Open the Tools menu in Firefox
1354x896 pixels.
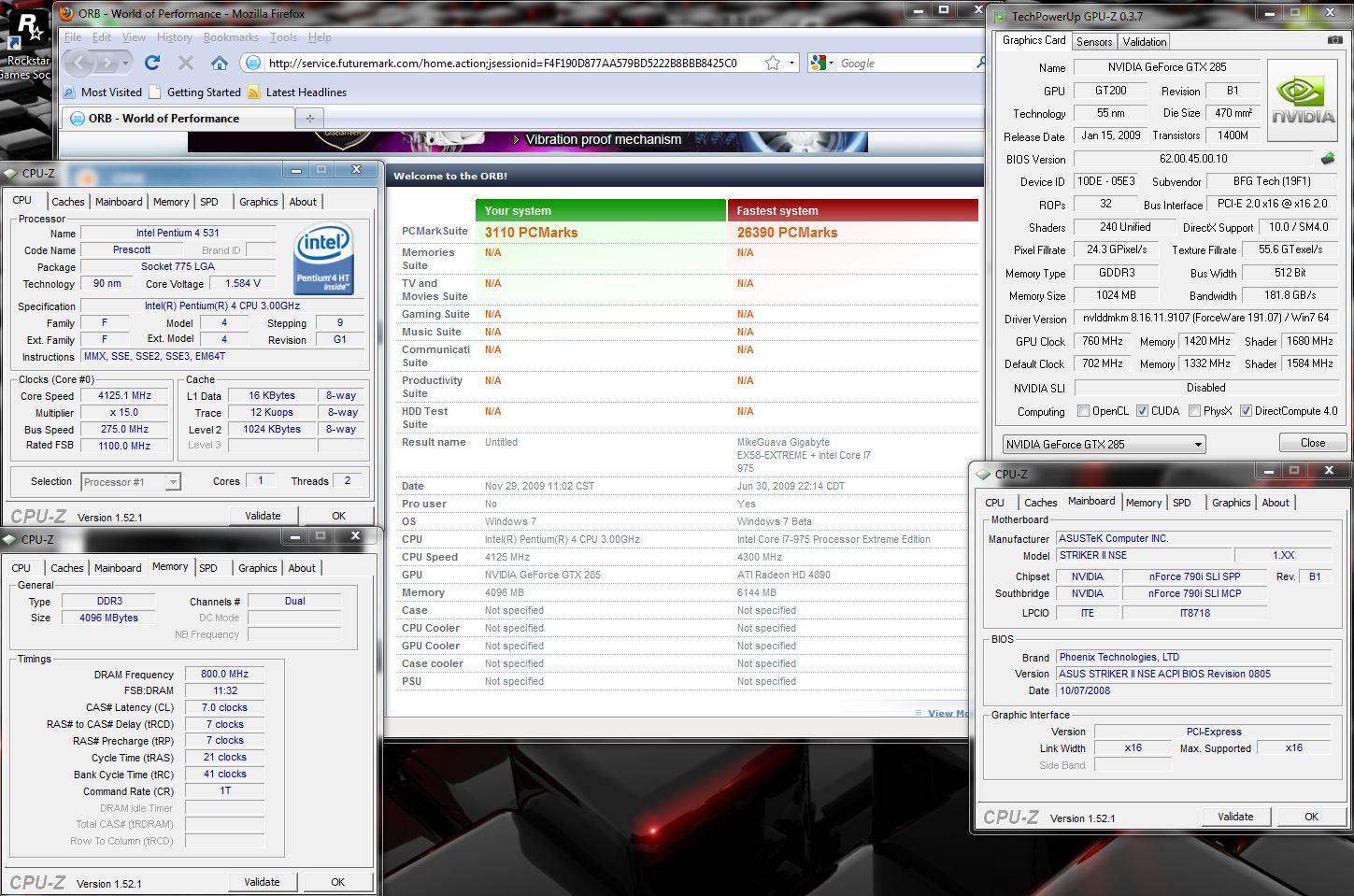tap(283, 37)
